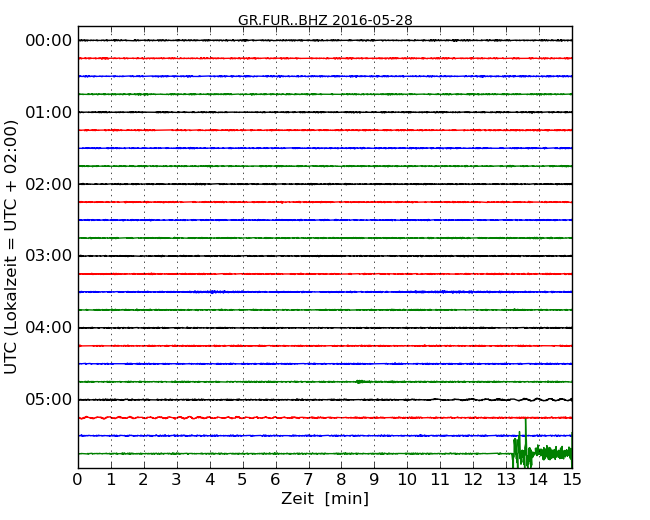Click the Zeit [min] x-axis label
Viewport: 650px width, 520px height.
tap(325, 498)
